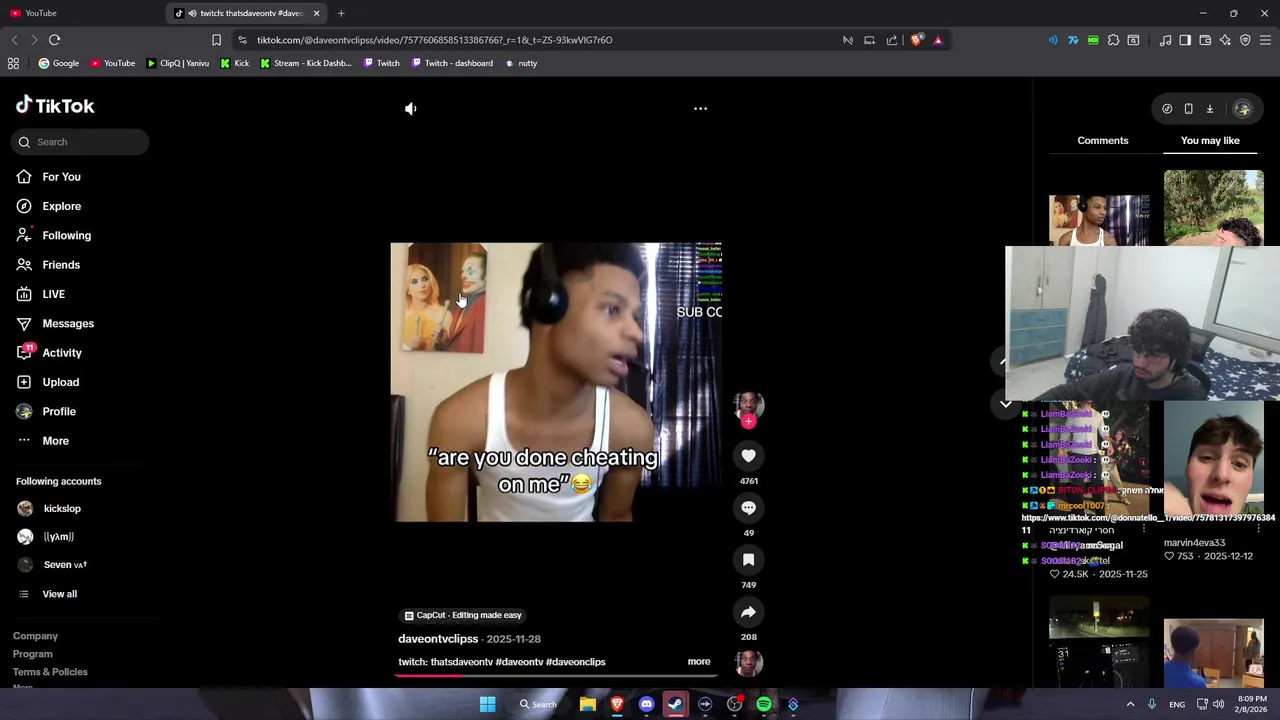Open the comments bubble with 49 comments

tap(748, 508)
